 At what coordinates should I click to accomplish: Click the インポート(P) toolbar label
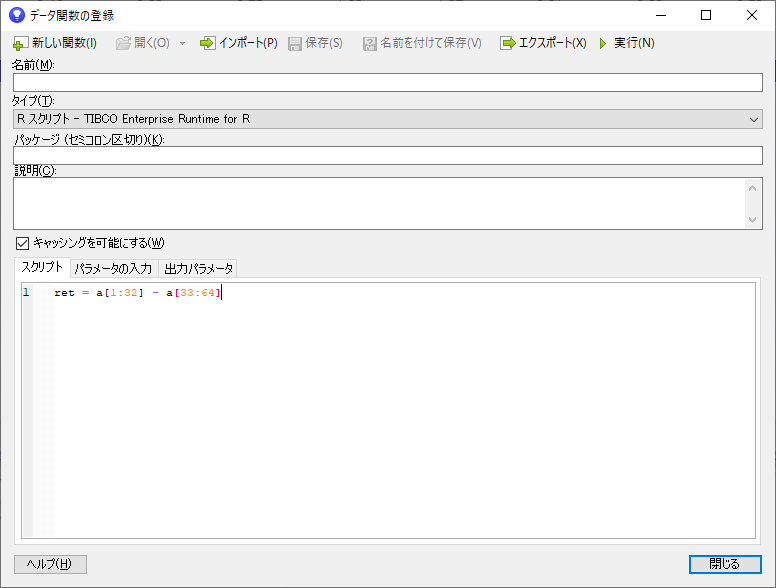[x=248, y=43]
